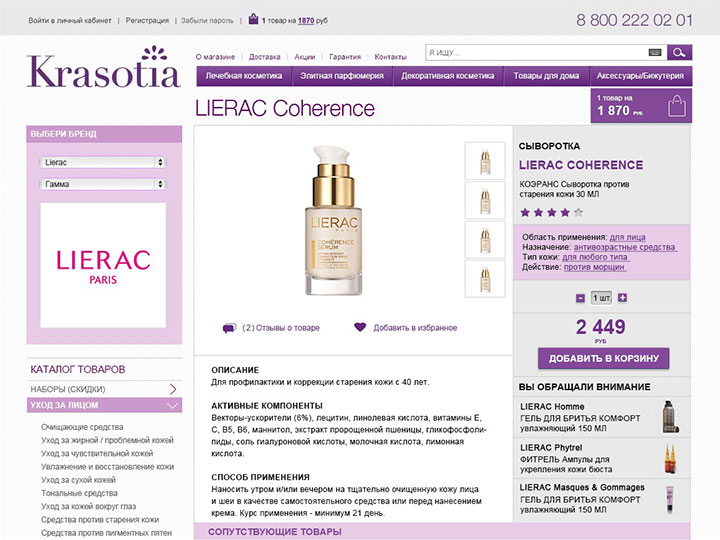This screenshot has height=540, width=720.
Task: Select the fourth product thumbnail
Action: coord(485,279)
